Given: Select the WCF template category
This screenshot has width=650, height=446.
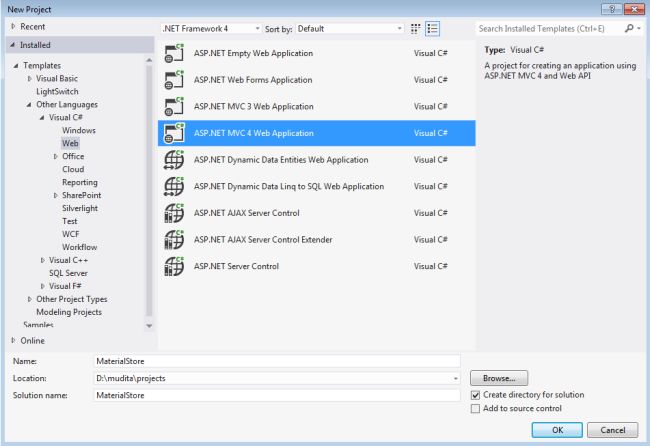Looking at the screenshot, I should [x=70, y=234].
